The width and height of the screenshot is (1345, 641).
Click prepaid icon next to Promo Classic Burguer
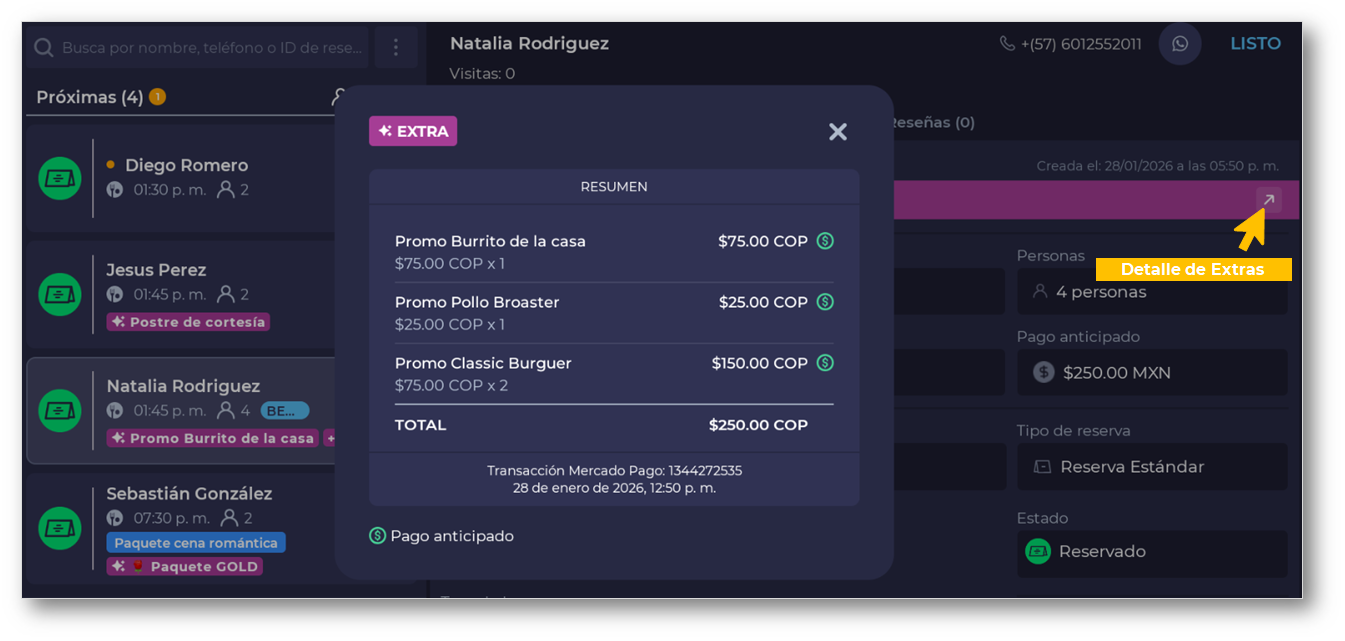click(825, 363)
